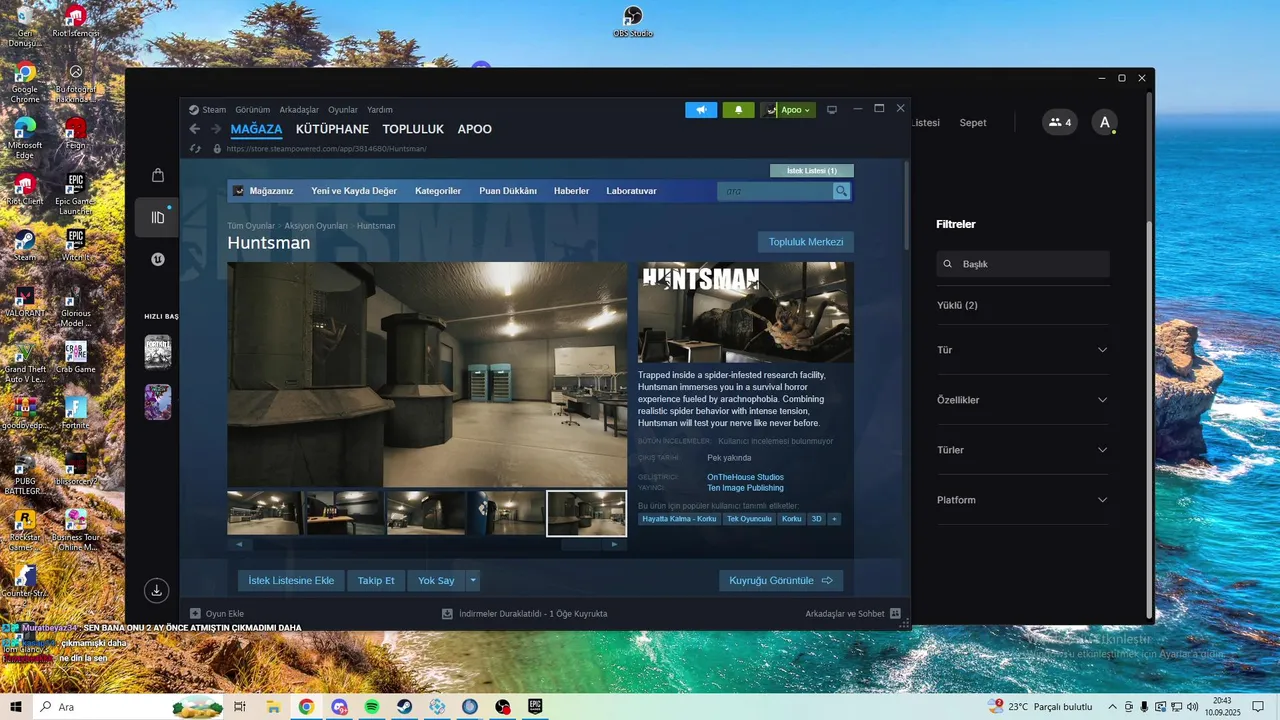Open store bag icon in Epic sidebar
Image resolution: width=1280 pixels, height=720 pixels.
(x=157, y=175)
